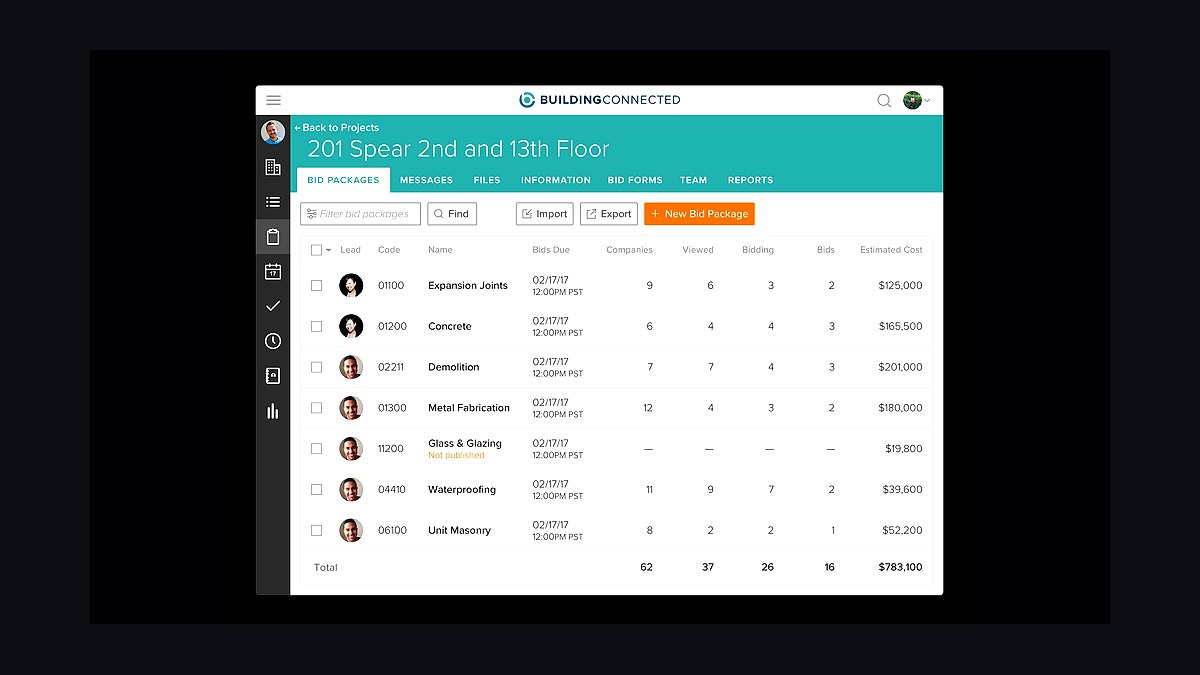Open the buildings icon in sidebar
The height and width of the screenshot is (675, 1200).
tap(273, 167)
